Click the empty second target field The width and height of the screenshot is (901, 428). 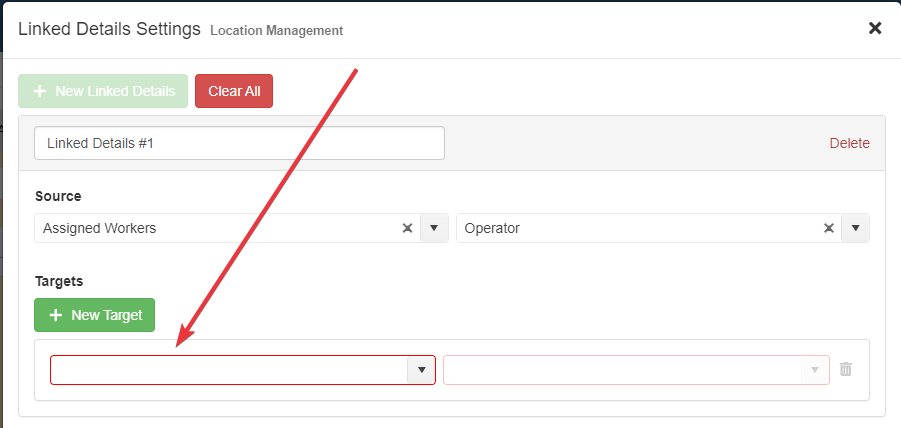point(622,370)
